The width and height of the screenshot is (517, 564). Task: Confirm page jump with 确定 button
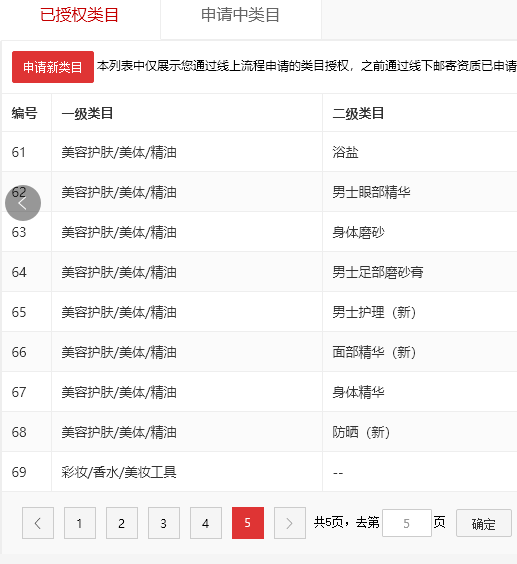click(x=484, y=523)
